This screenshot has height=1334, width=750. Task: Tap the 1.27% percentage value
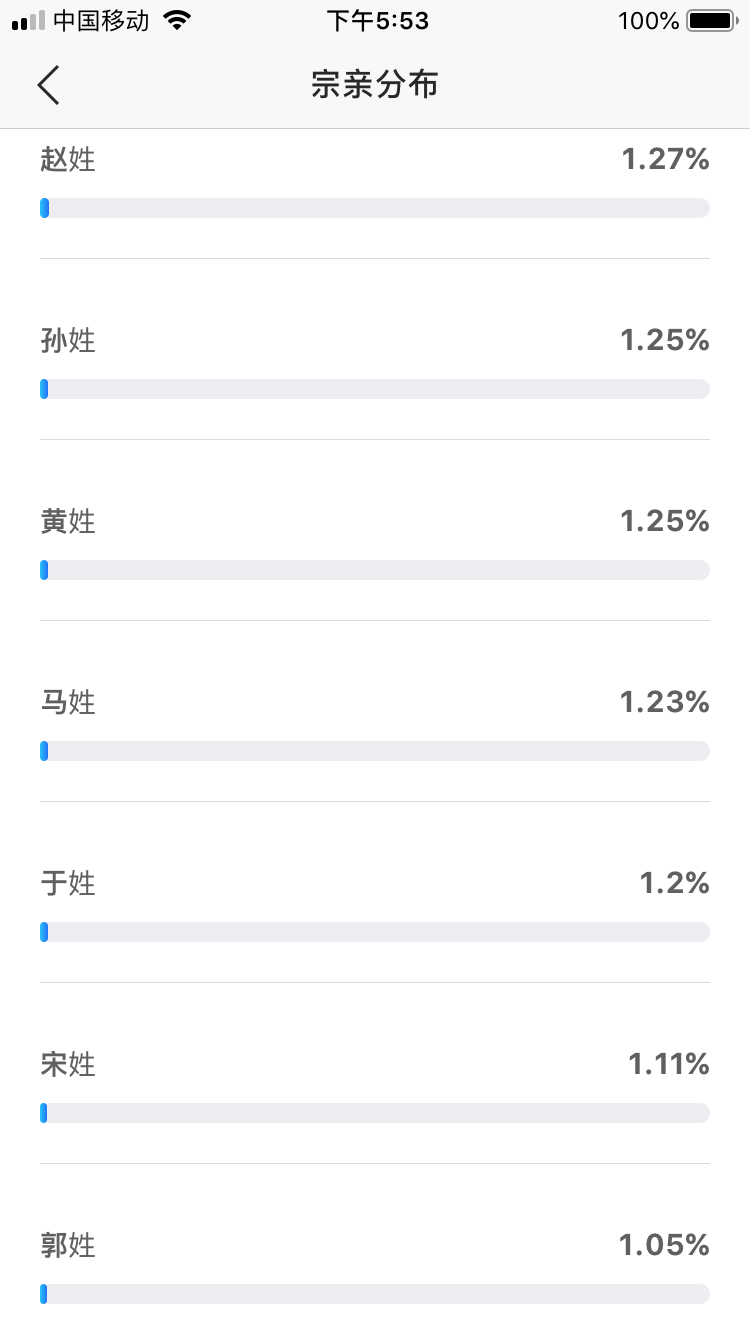click(665, 159)
